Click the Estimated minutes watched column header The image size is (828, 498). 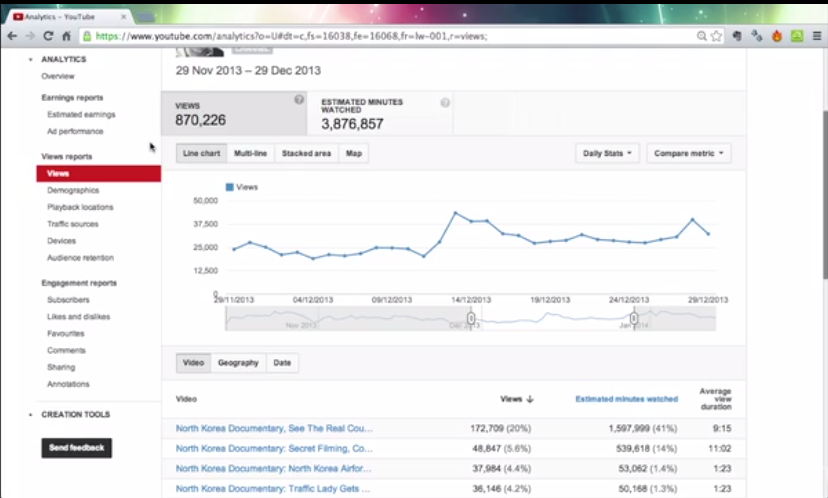(x=626, y=399)
